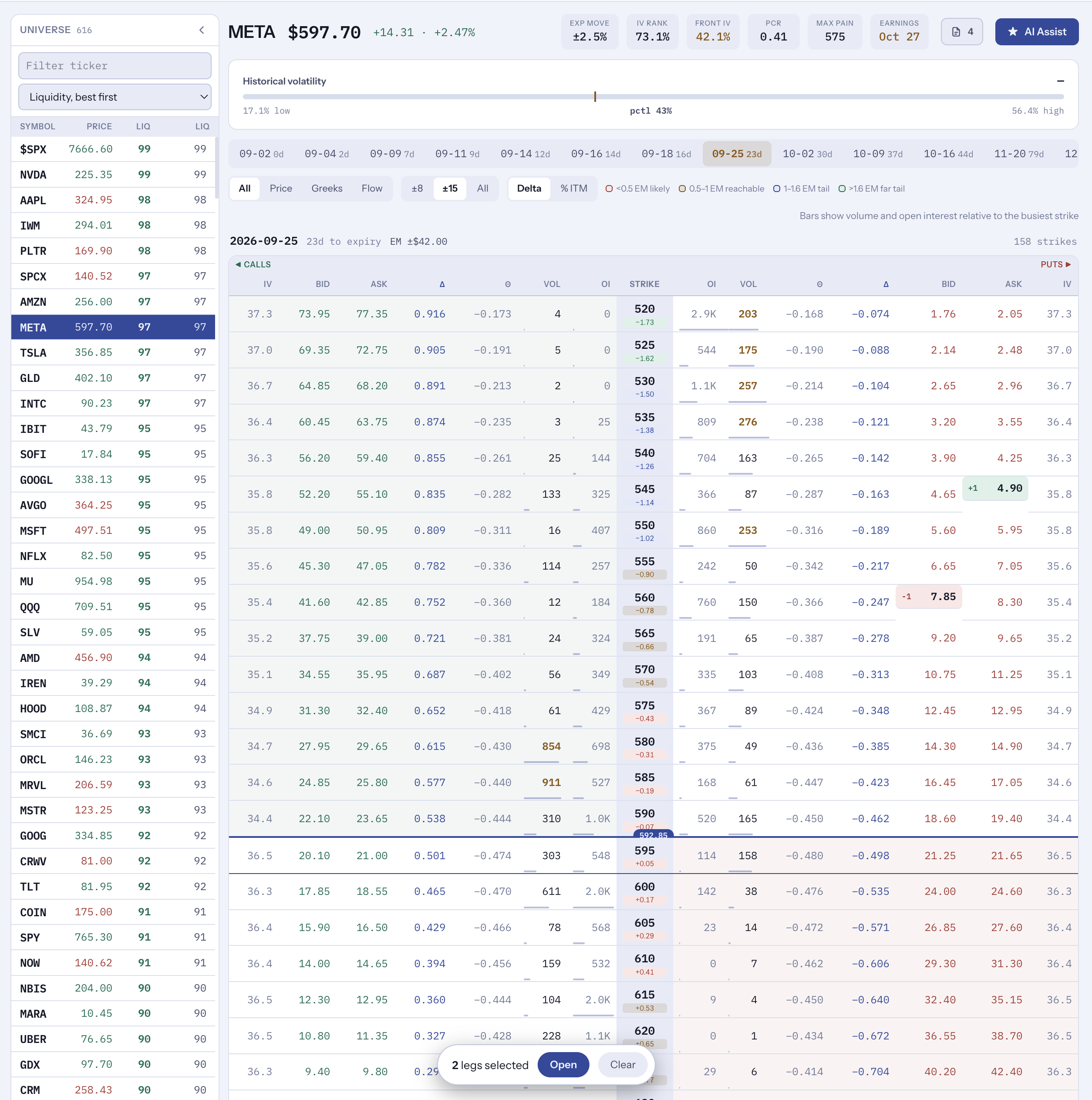
Task: Select $SPX in the universe list
Action: [x=113, y=149]
